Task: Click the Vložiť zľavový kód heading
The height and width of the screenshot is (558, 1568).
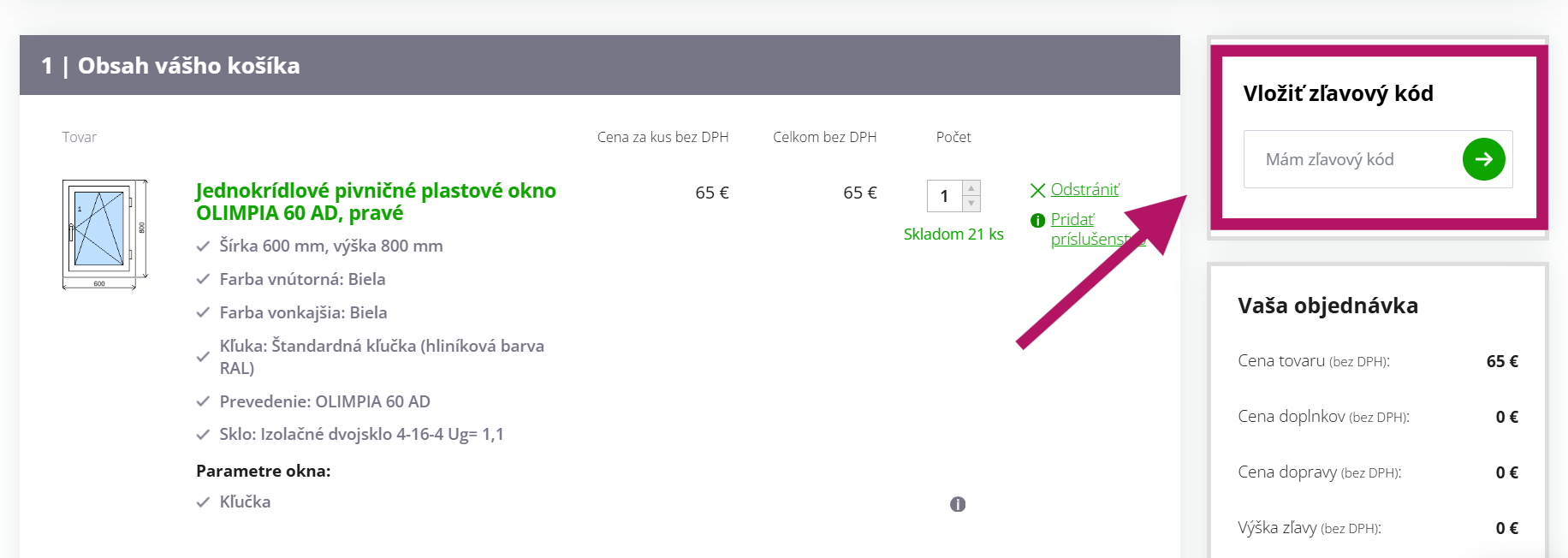Action: pyautogui.click(x=1338, y=94)
